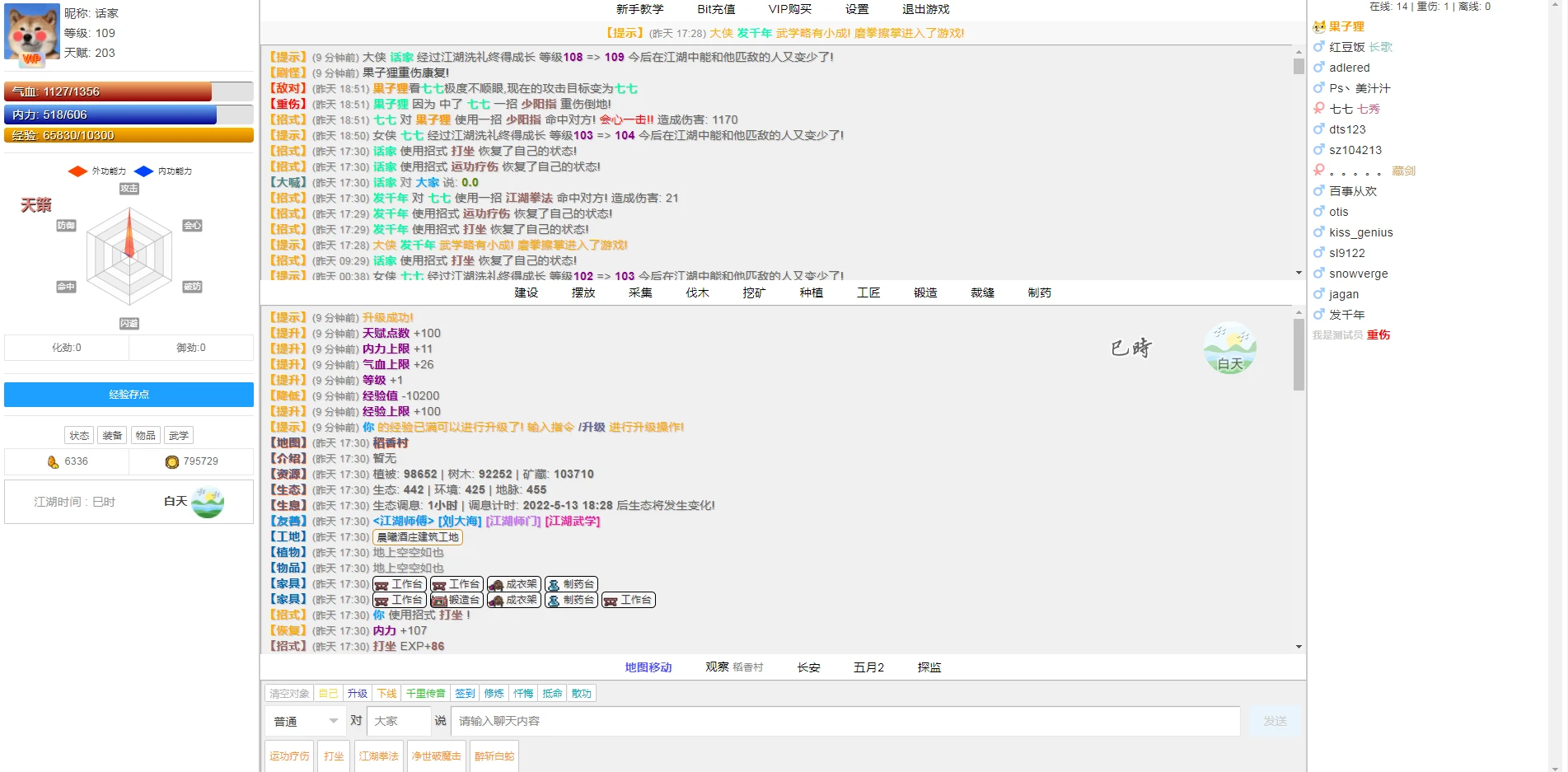Click the male icon beside snowverge
The image size is (1568, 772).
[x=1319, y=274]
